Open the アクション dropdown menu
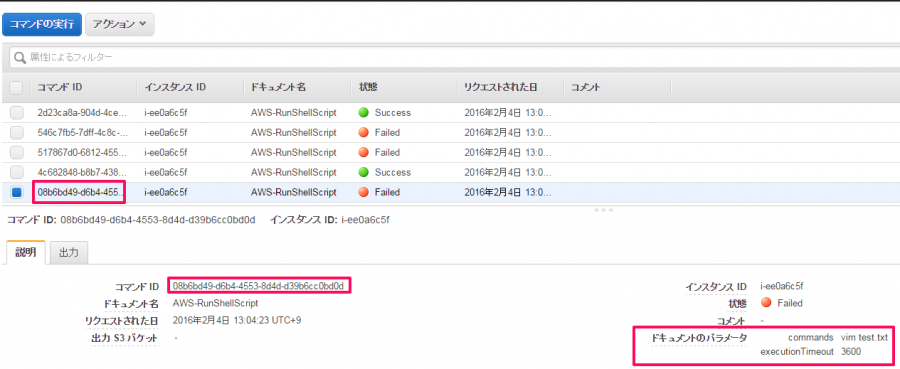900x369 pixels. (119, 25)
